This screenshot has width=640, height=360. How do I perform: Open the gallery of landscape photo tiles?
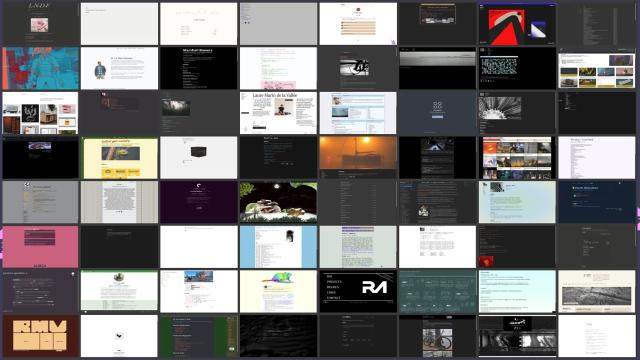597,68
